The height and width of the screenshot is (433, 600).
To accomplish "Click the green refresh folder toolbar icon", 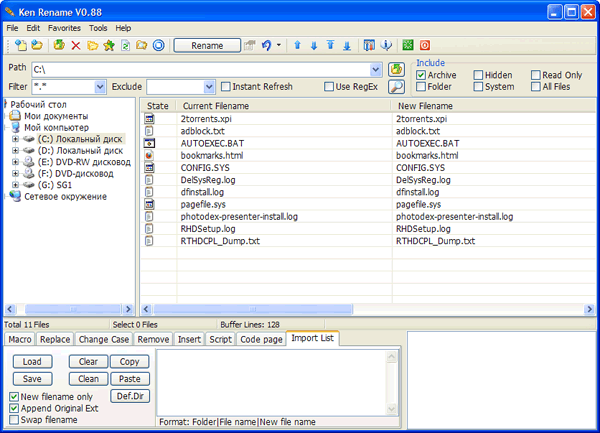I will [x=59, y=45].
